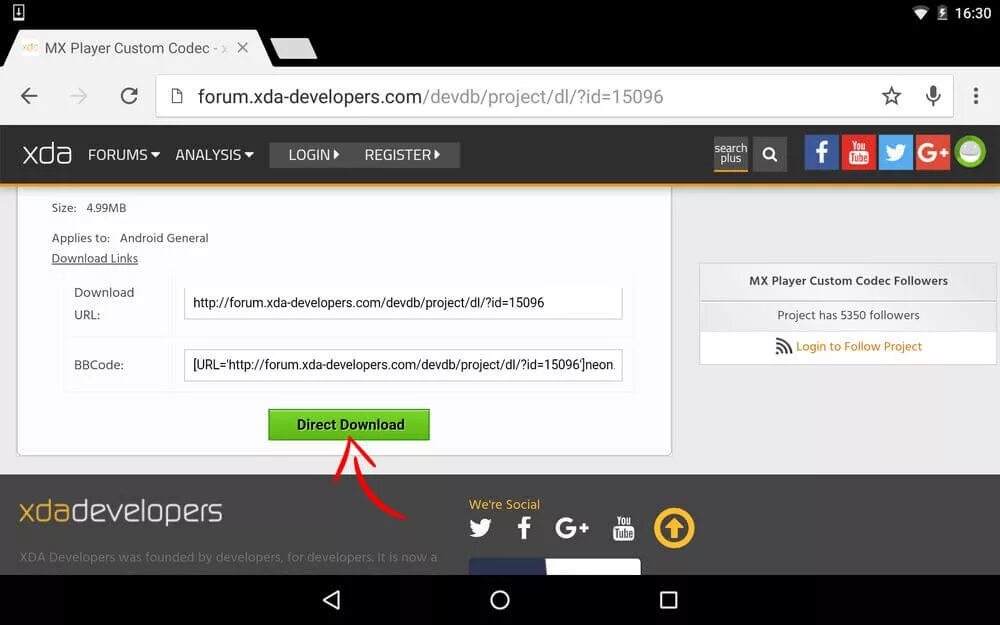
Task: Open the LOGIN menu
Action: [314, 155]
